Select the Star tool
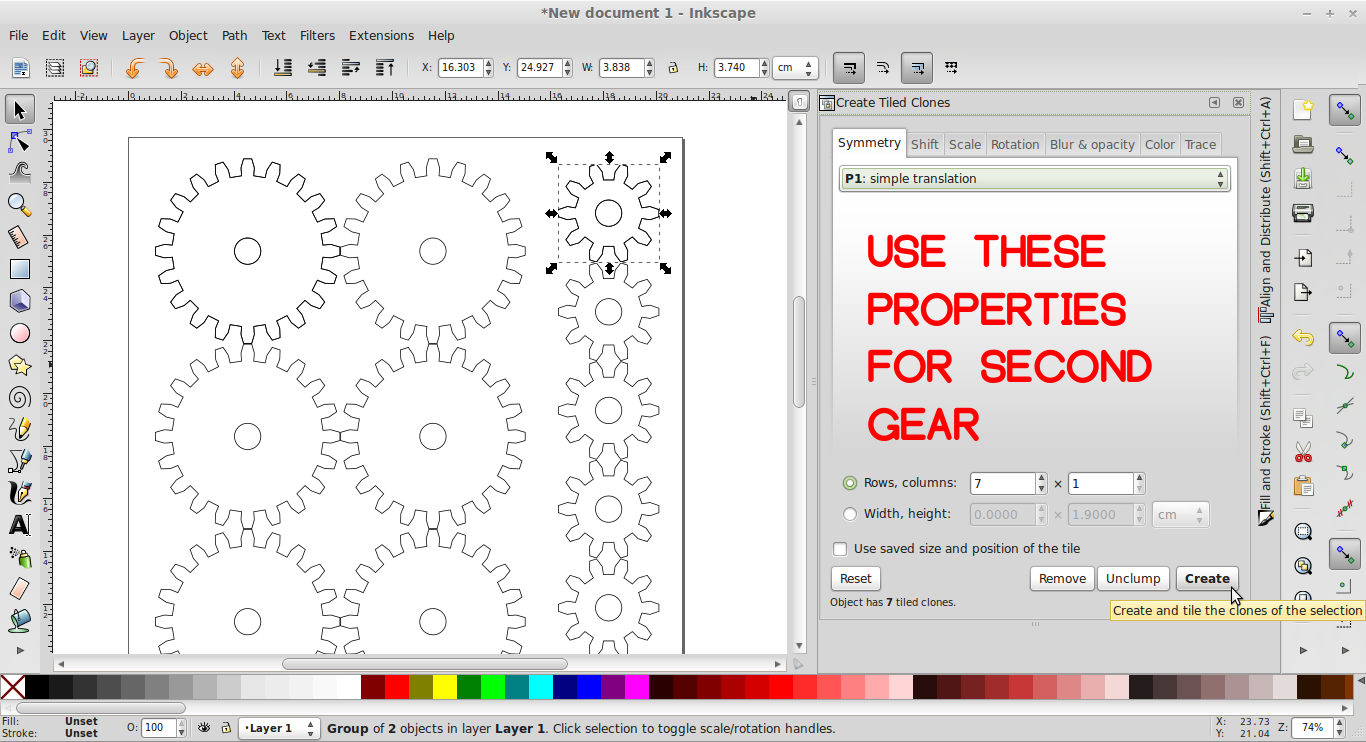The height and width of the screenshot is (742, 1366). (19, 364)
